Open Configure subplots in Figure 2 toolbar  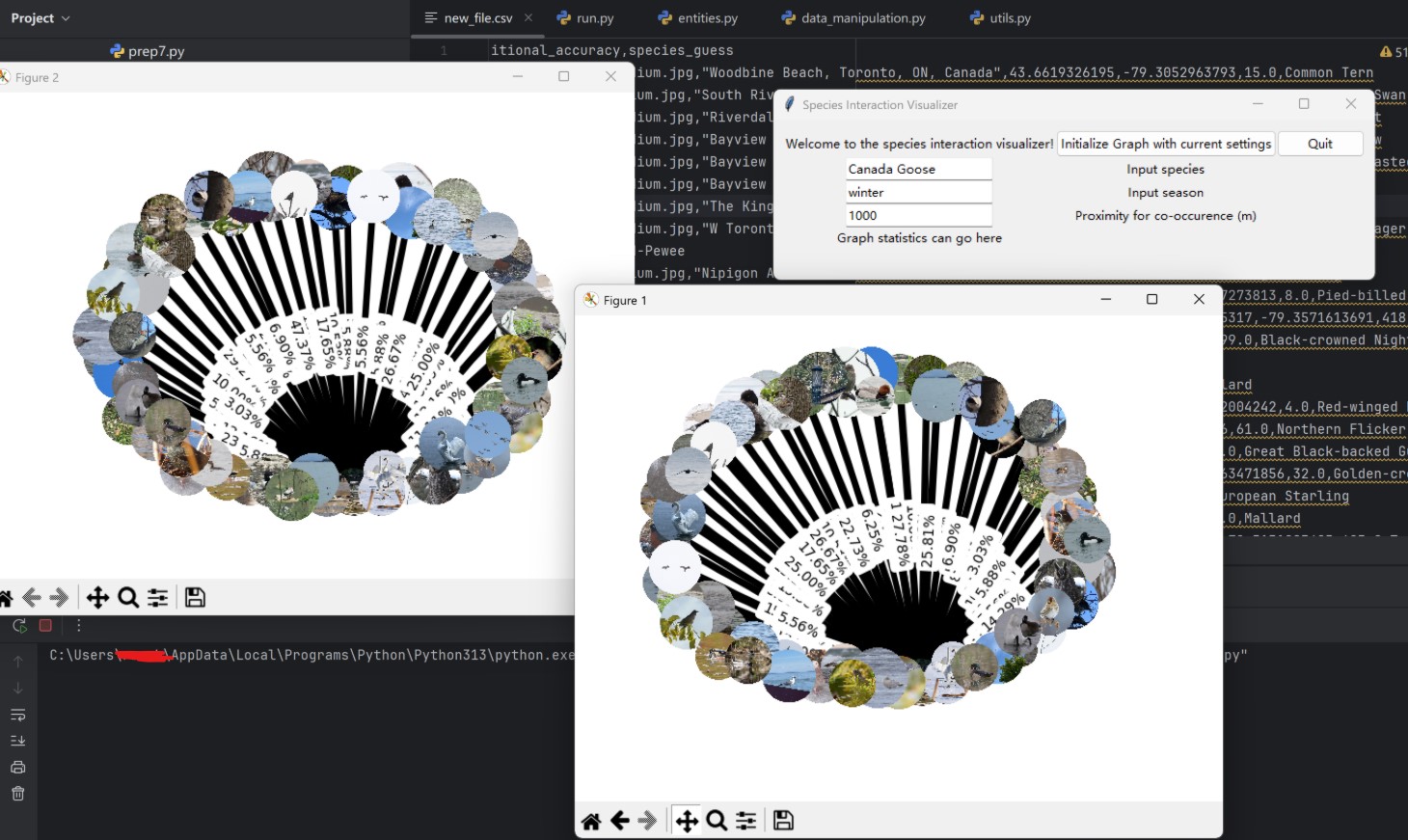pyautogui.click(x=158, y=598)
